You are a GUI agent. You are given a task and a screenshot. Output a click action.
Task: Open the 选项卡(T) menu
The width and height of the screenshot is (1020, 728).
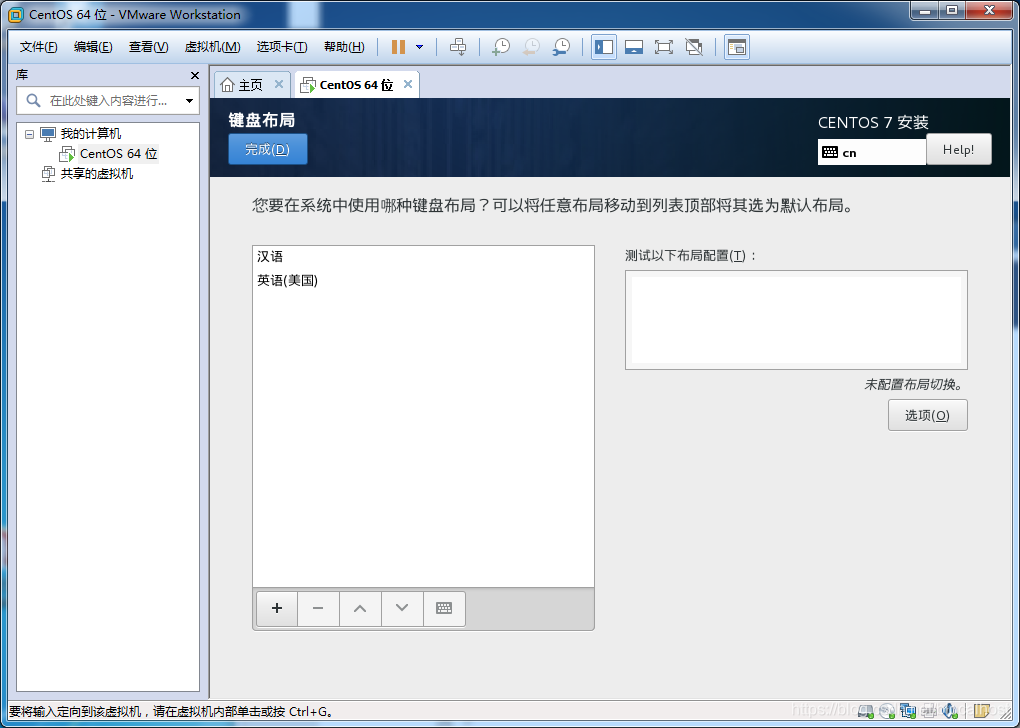click(x=282, y=47)
